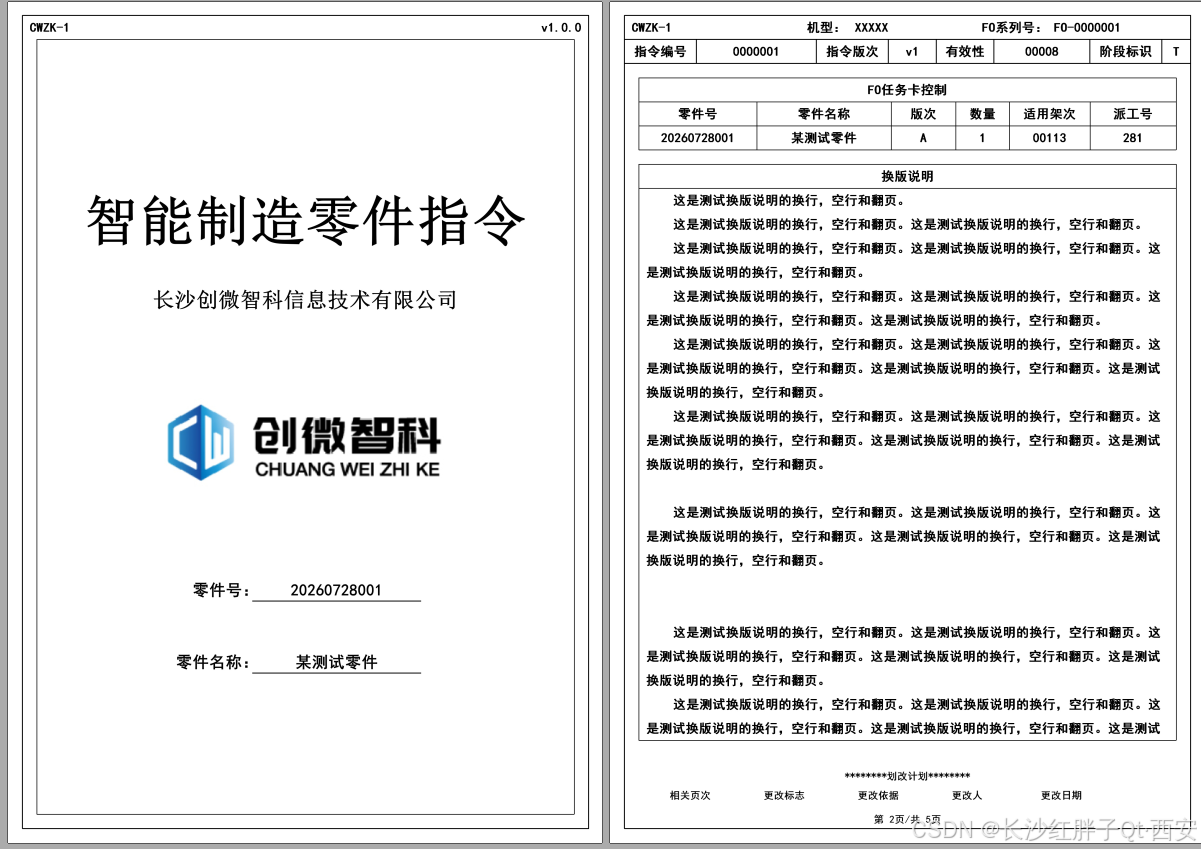Viewport: 1201px width, 849px height.
Task: Click the FO任务卡控制 table title
Action: pos(907,90)
